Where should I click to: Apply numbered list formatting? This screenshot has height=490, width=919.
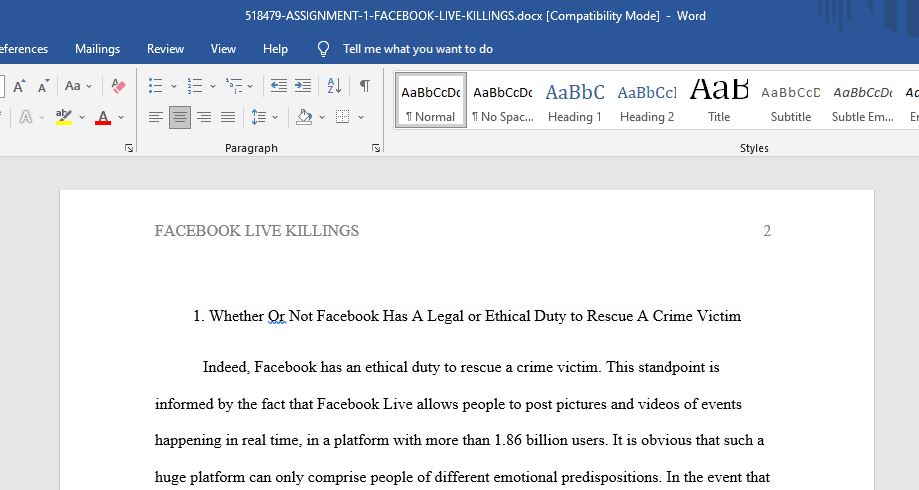click(x=195, y=86)
